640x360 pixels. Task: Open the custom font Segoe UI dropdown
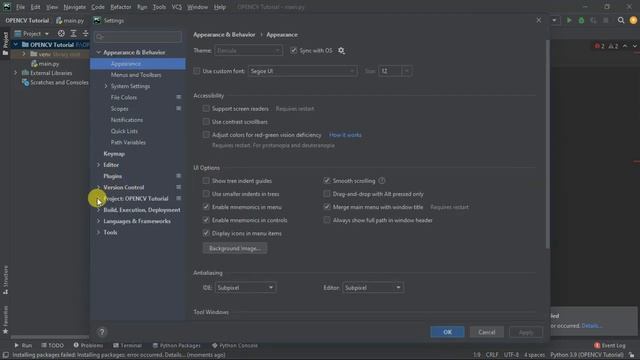302,71
